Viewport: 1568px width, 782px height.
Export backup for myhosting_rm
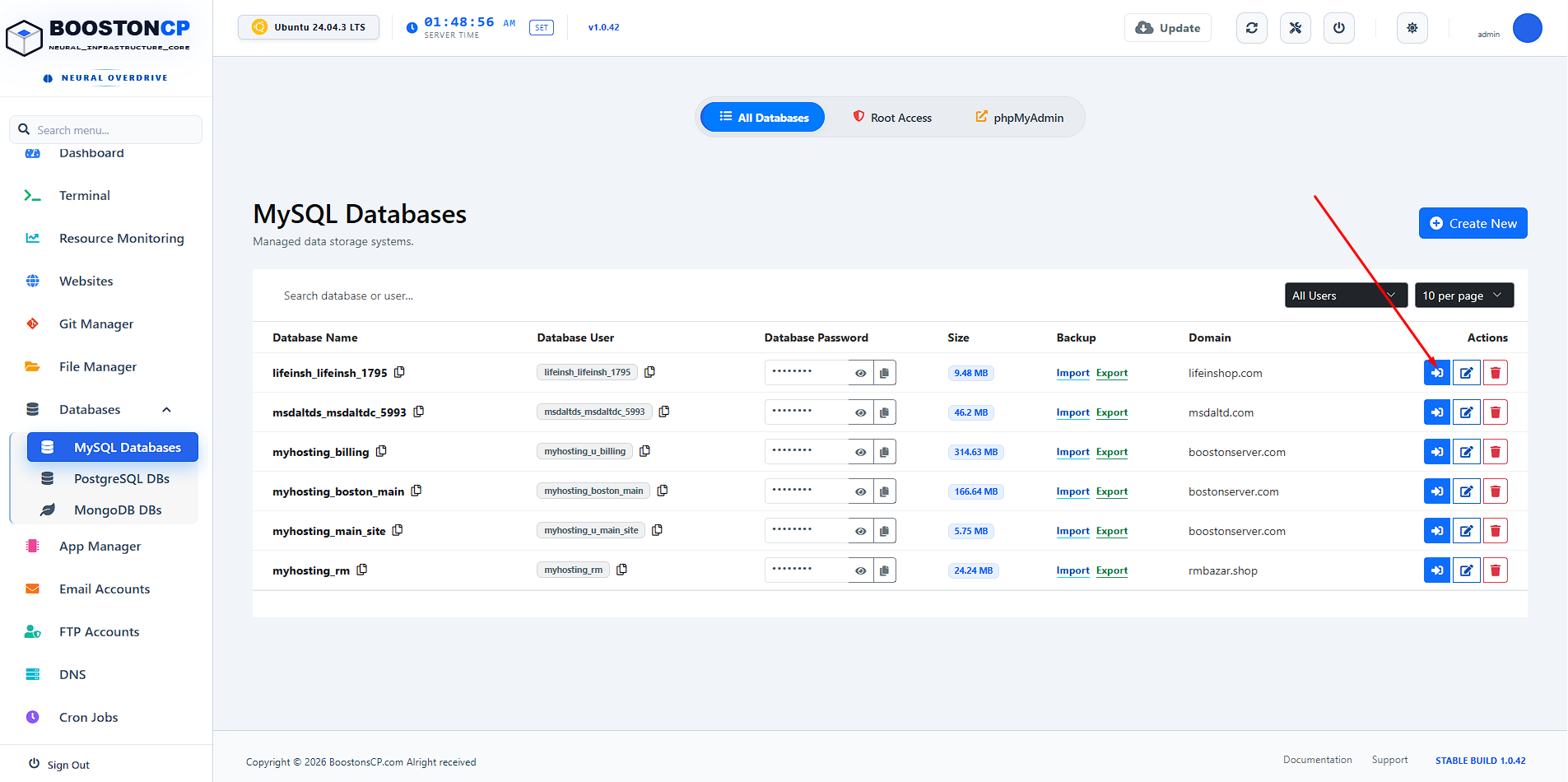pos(1111,570)
